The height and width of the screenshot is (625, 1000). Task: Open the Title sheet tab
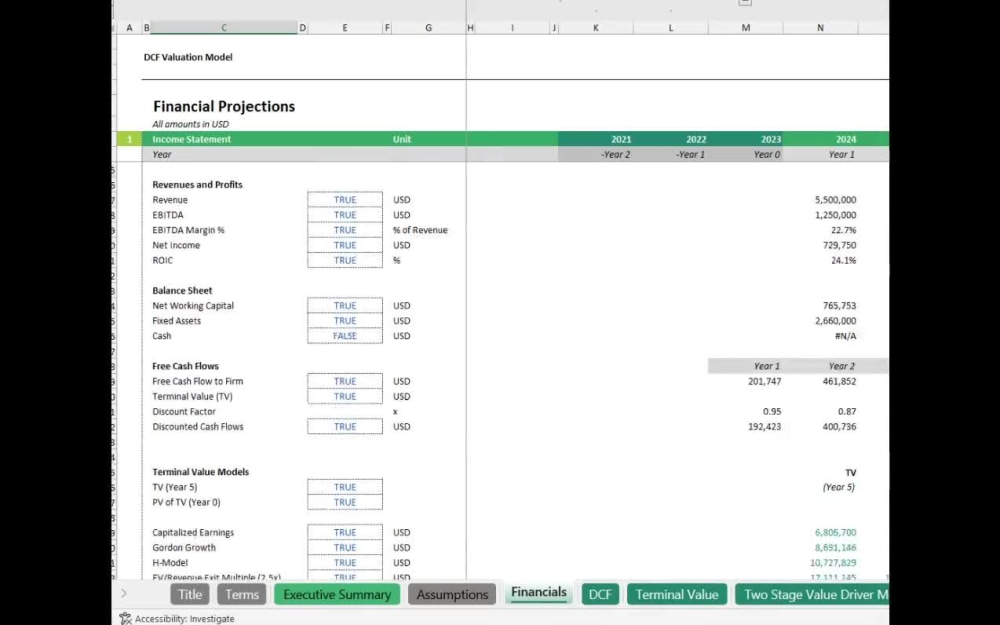click(189, 594)
